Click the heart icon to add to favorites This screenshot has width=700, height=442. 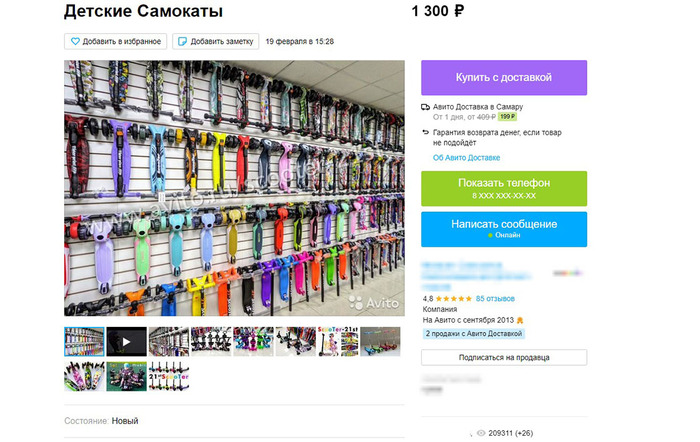point(75,42)
